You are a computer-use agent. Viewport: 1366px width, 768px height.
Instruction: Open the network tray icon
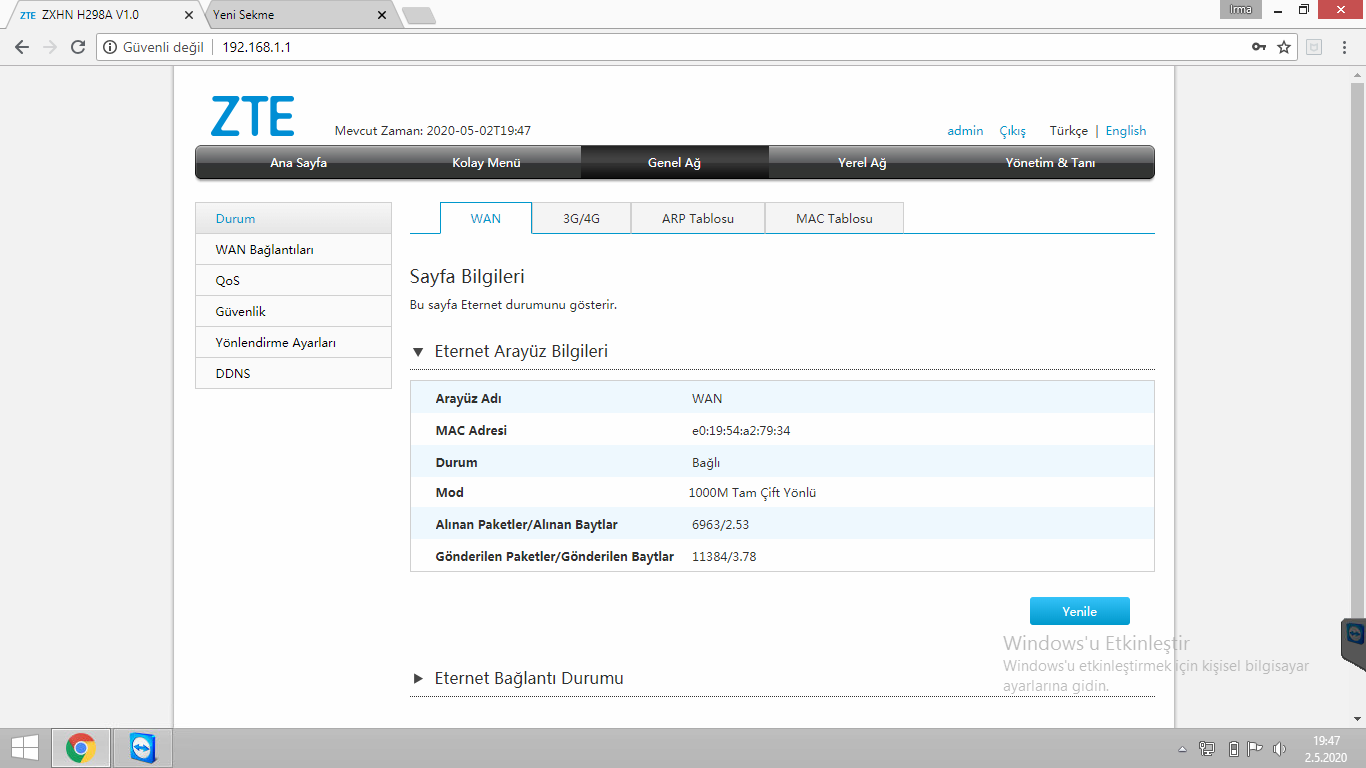1207,749
